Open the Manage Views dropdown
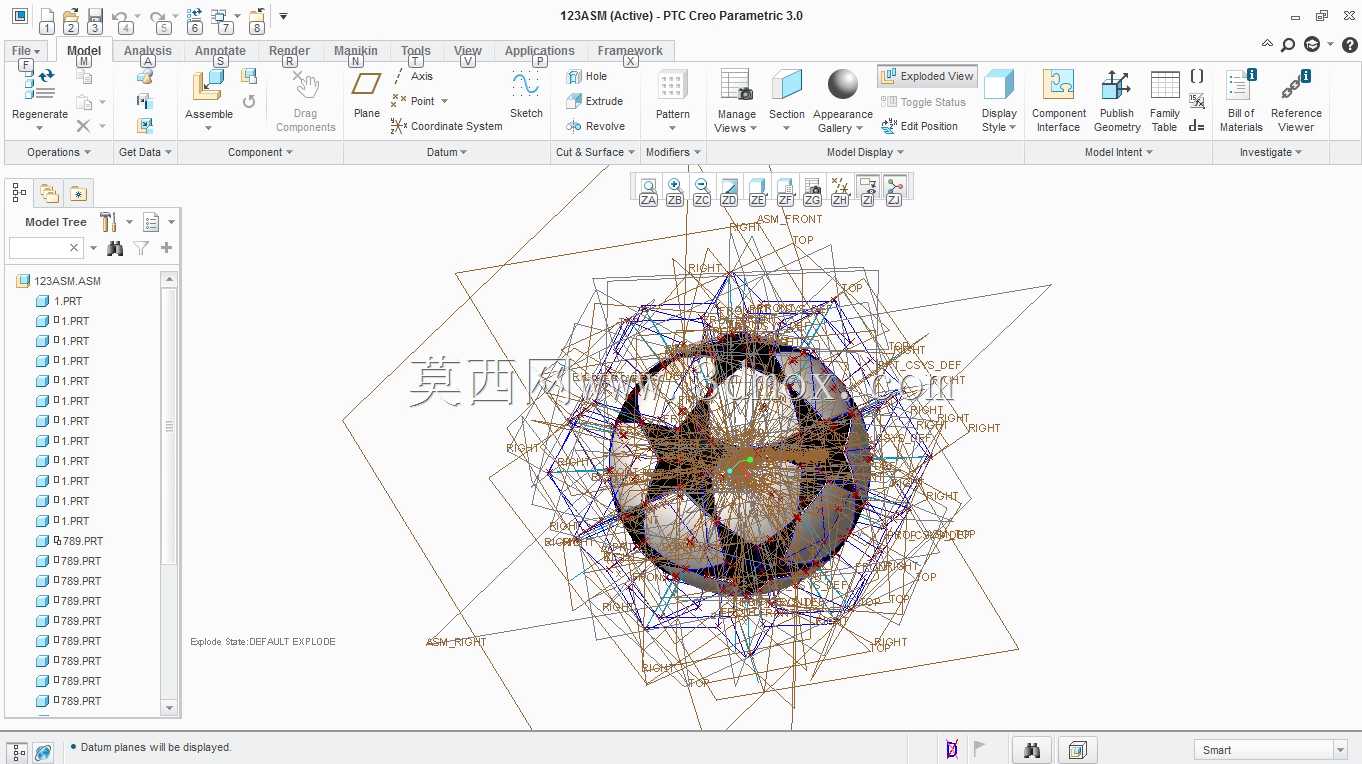 736,121
